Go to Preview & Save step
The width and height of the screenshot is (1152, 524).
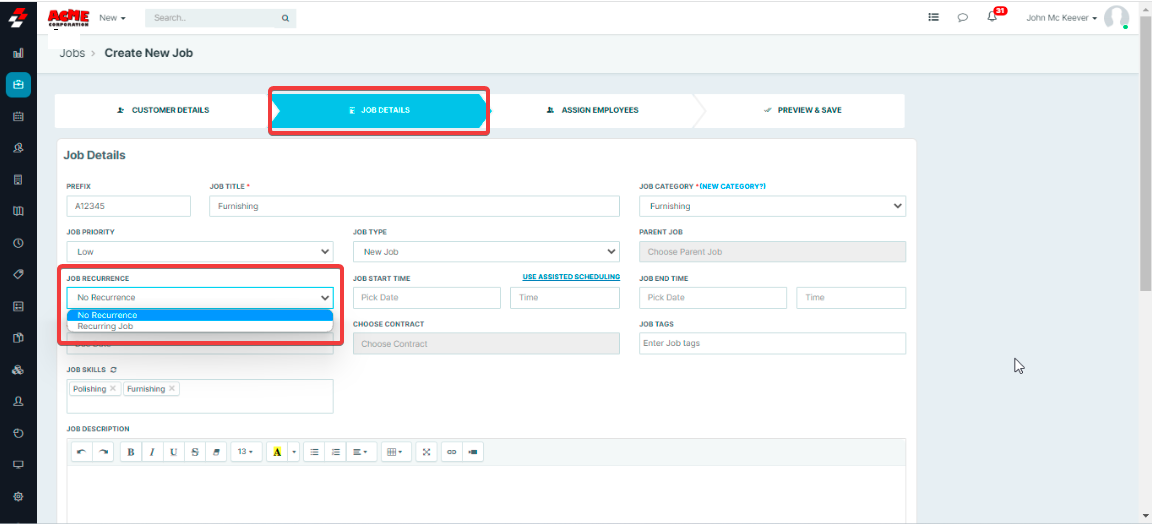(x=802, y=110)
